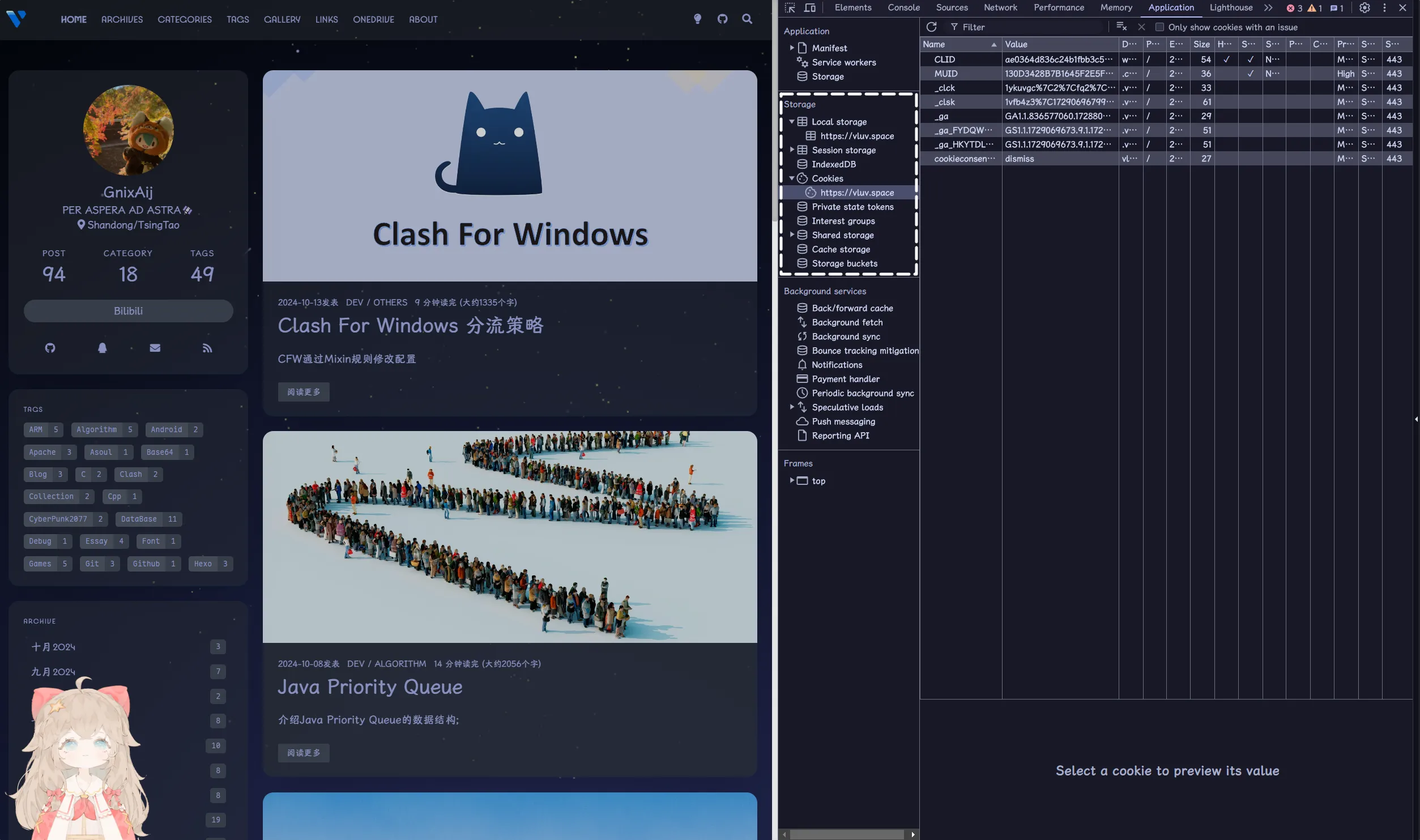Toggle the device toolbar icon in DevTools
This screenshot has width=1420, height=840.
(810, 8)
